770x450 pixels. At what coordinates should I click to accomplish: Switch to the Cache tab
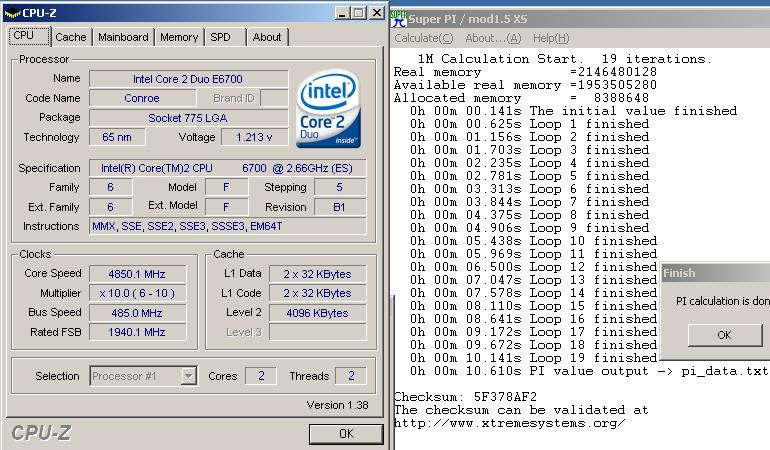tap(71, 37)
